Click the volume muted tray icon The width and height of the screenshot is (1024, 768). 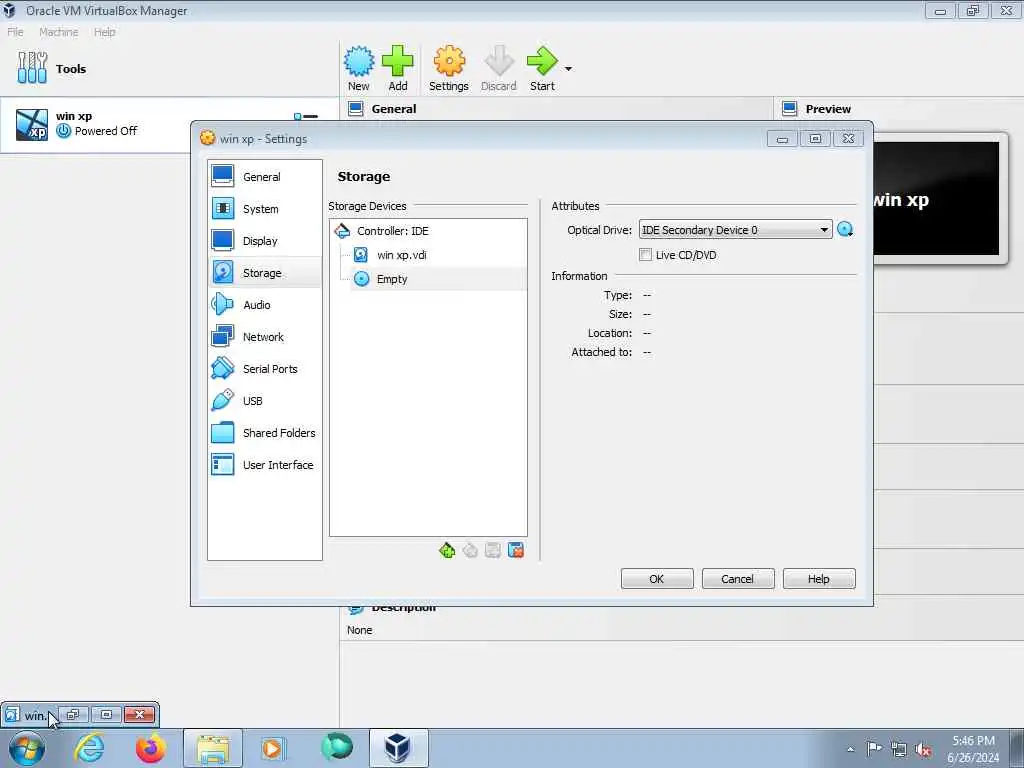click(x=923, y=750)
